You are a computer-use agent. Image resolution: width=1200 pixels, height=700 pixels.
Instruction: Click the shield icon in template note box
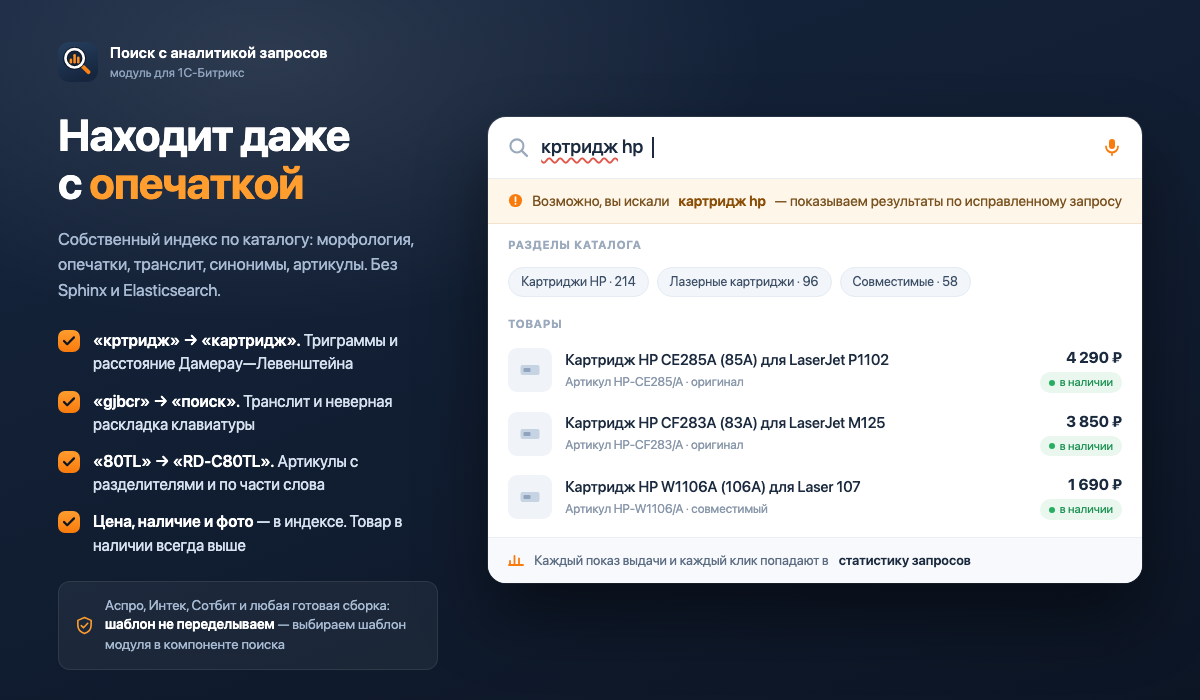pyautogui.click(x=85, y=625)
